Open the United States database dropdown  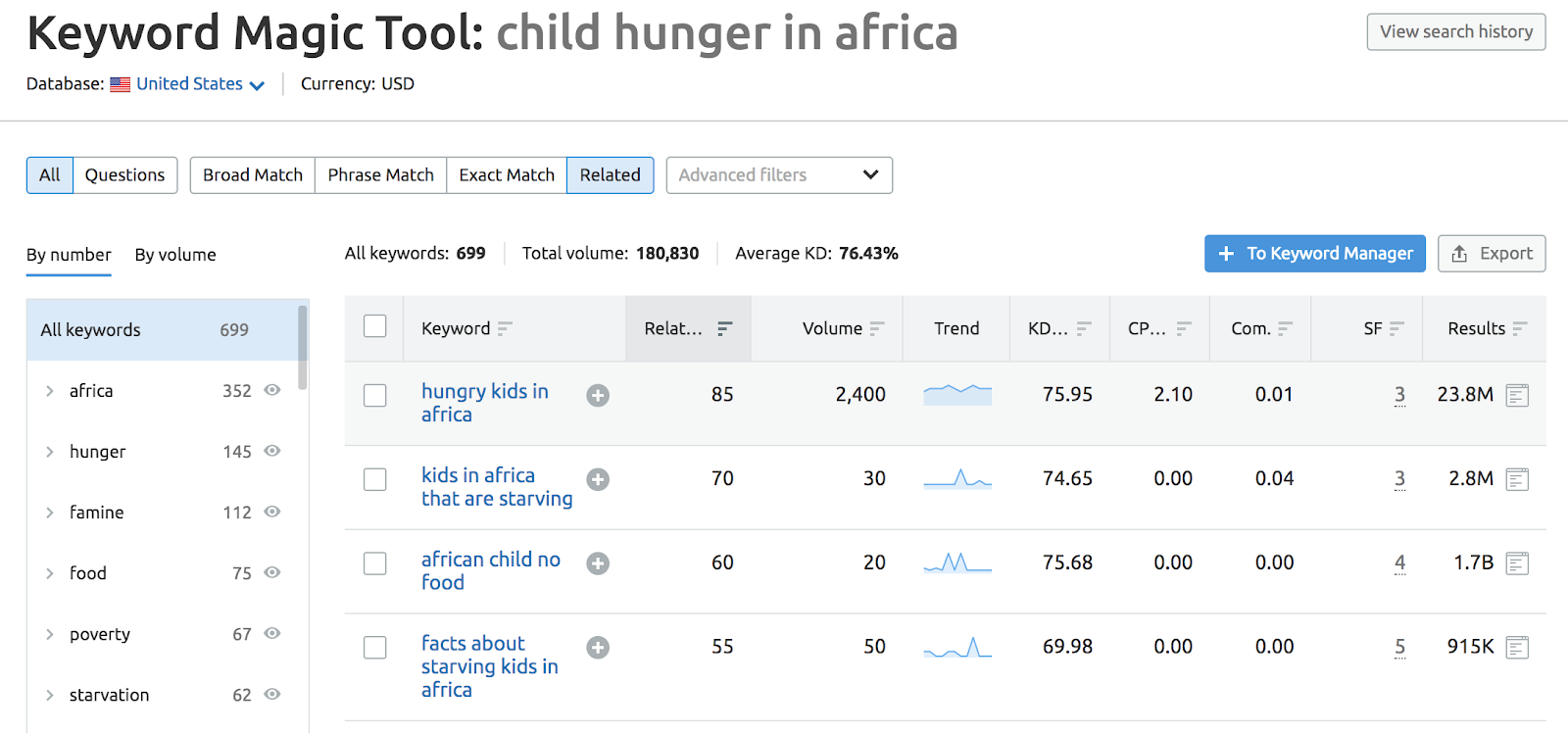(x=200, y=84)
